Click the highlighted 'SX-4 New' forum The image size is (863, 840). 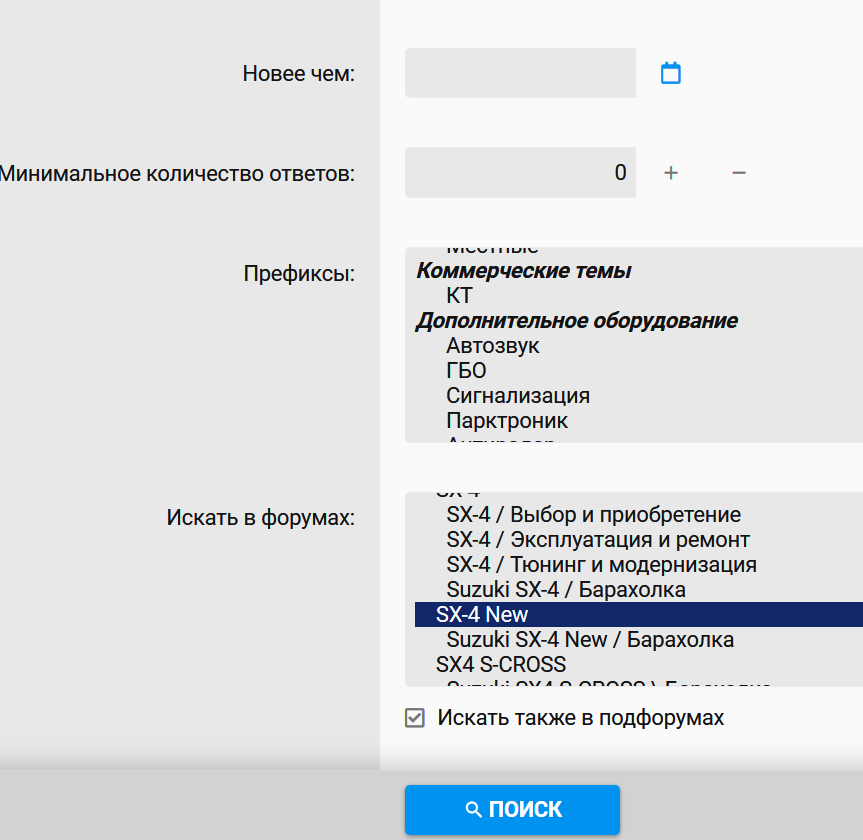coord(482,615)
